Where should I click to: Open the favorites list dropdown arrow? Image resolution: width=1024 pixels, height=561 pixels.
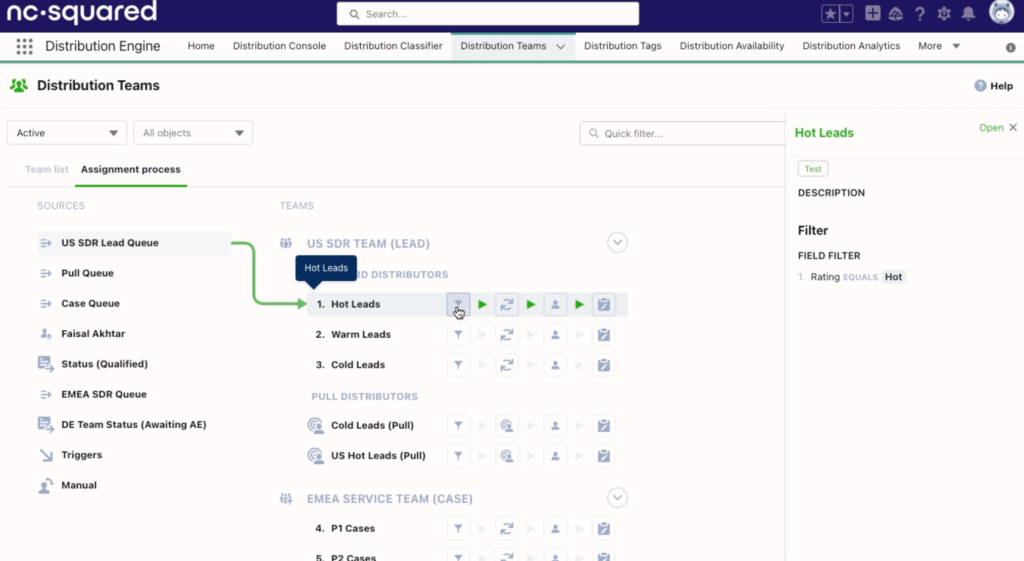point(846,14)
